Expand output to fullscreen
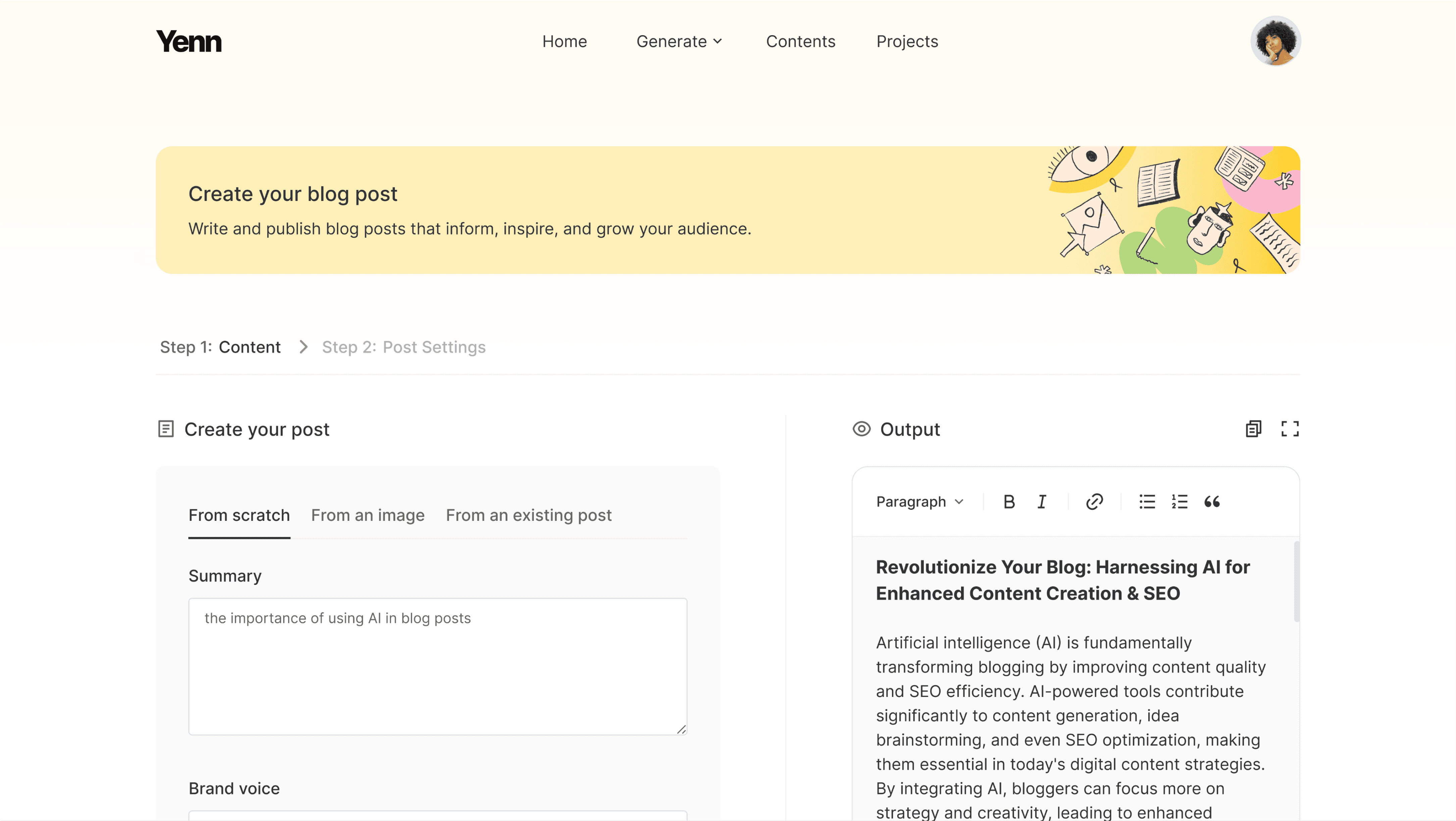The image size is (1456, 821). (x=1290, y=429)
